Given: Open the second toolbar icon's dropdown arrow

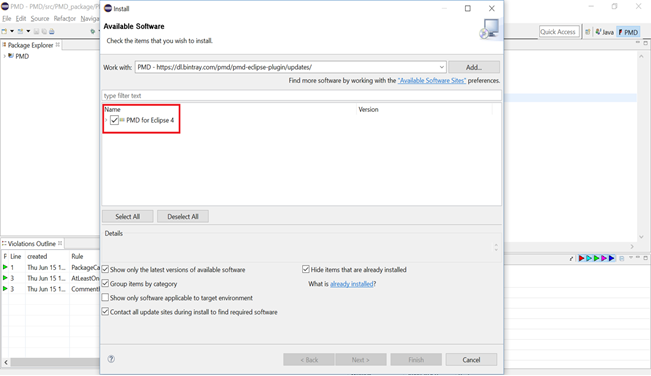Looking at the screenshot, I should [x=28, y=31].
